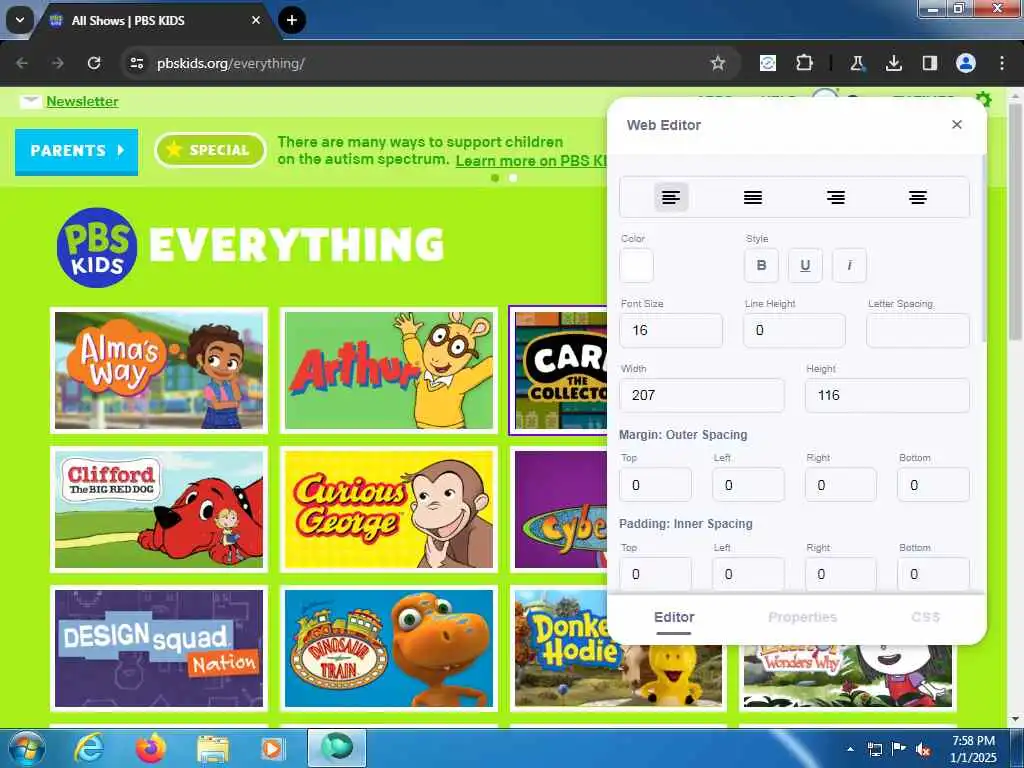
Task: Open the Chrome Labs flask icon
Action: pos(857,63)
